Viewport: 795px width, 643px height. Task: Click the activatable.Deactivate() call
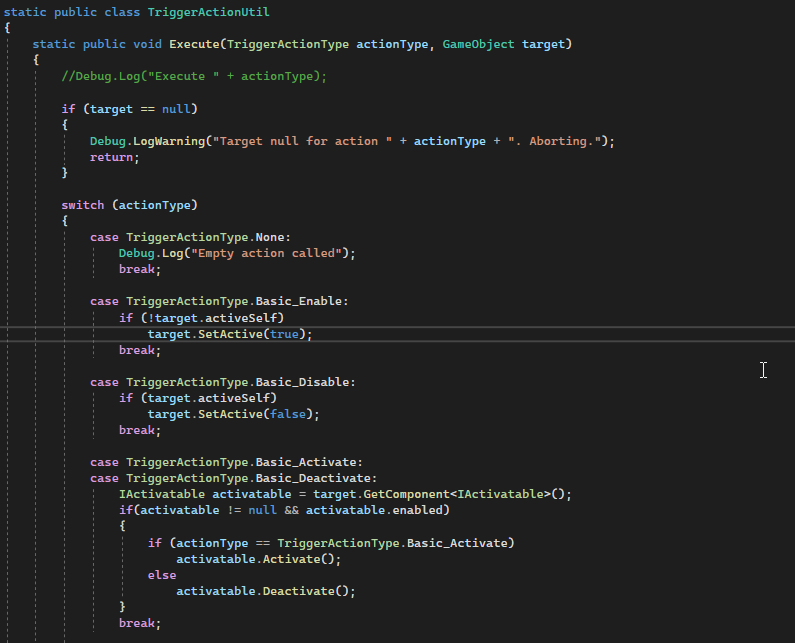tap(265, 591)
